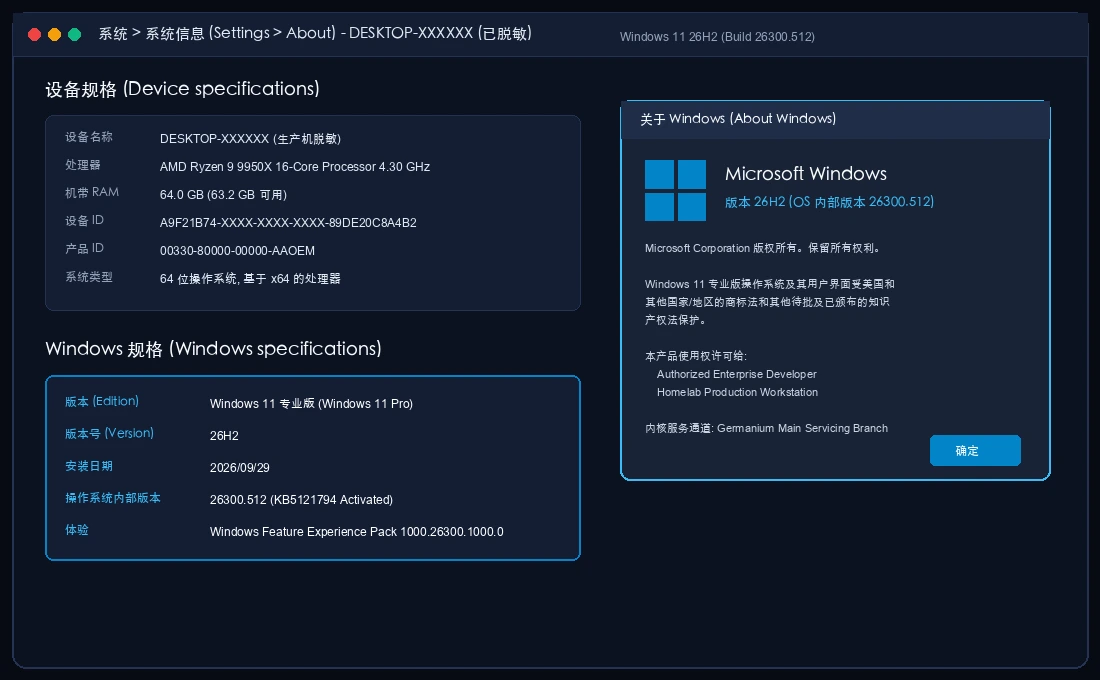Click the 操作系统内部版本 label
1100x680 pixels.
[113, 498]
